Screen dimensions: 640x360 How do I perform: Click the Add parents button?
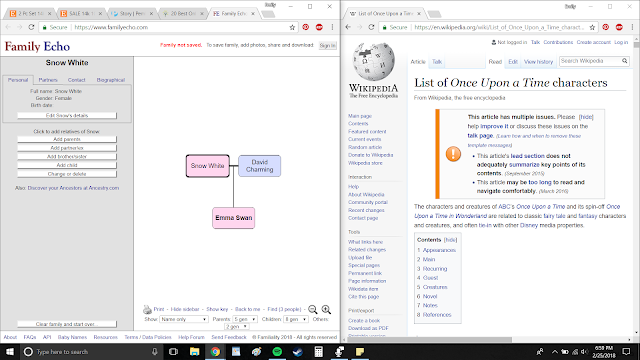coord(67,139)
